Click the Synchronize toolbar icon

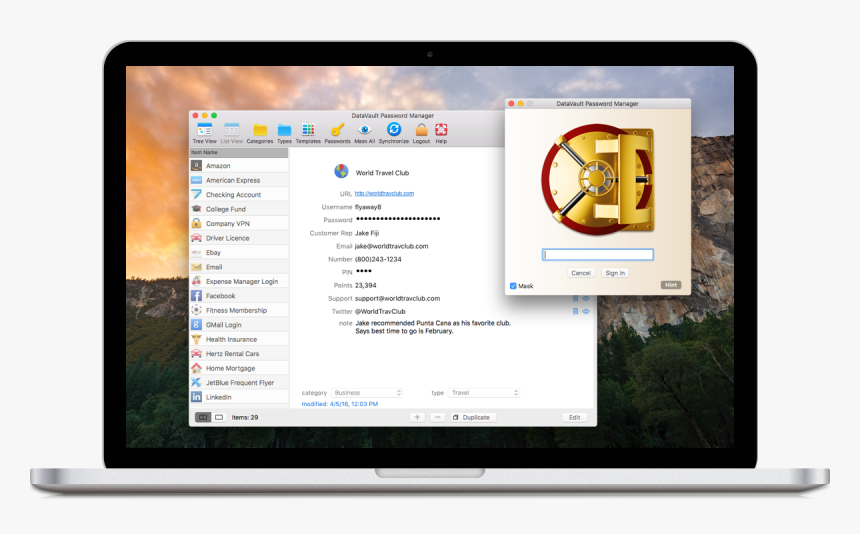394,133
